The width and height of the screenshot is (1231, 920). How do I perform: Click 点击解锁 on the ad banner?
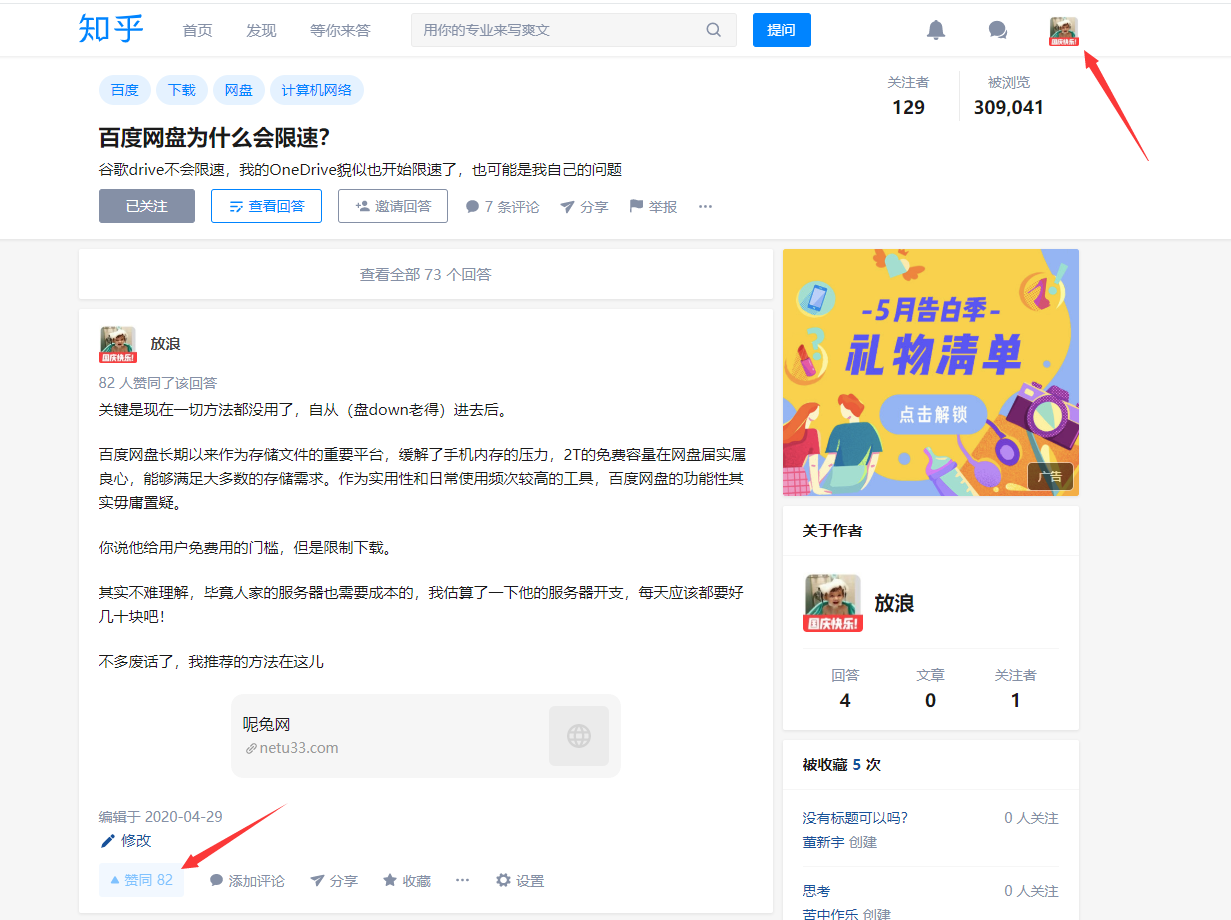pos(933,414)
